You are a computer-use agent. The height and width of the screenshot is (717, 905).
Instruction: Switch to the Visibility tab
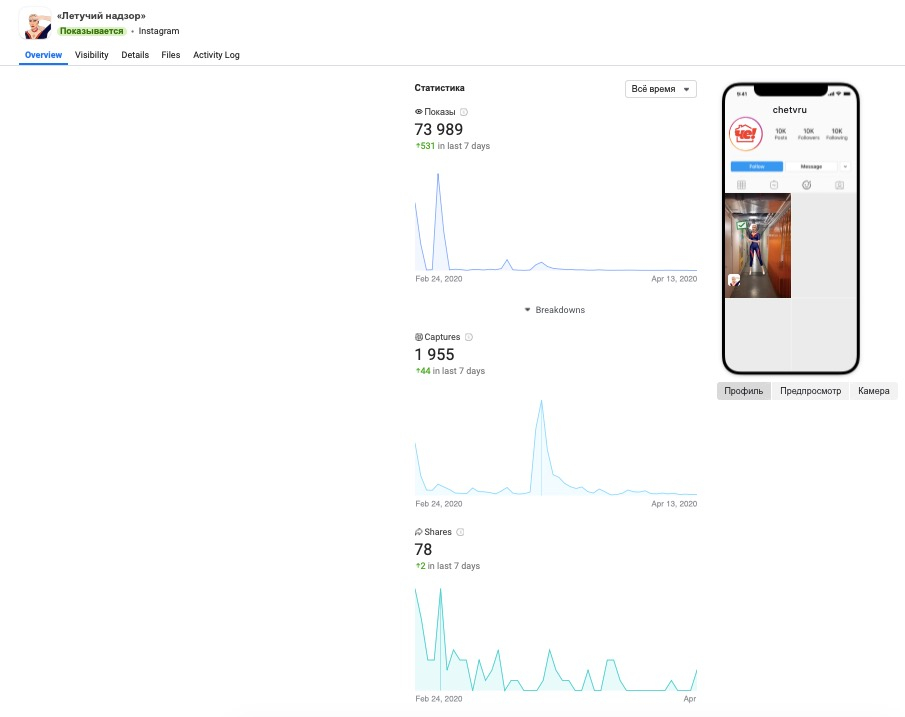tap(91, 55)
